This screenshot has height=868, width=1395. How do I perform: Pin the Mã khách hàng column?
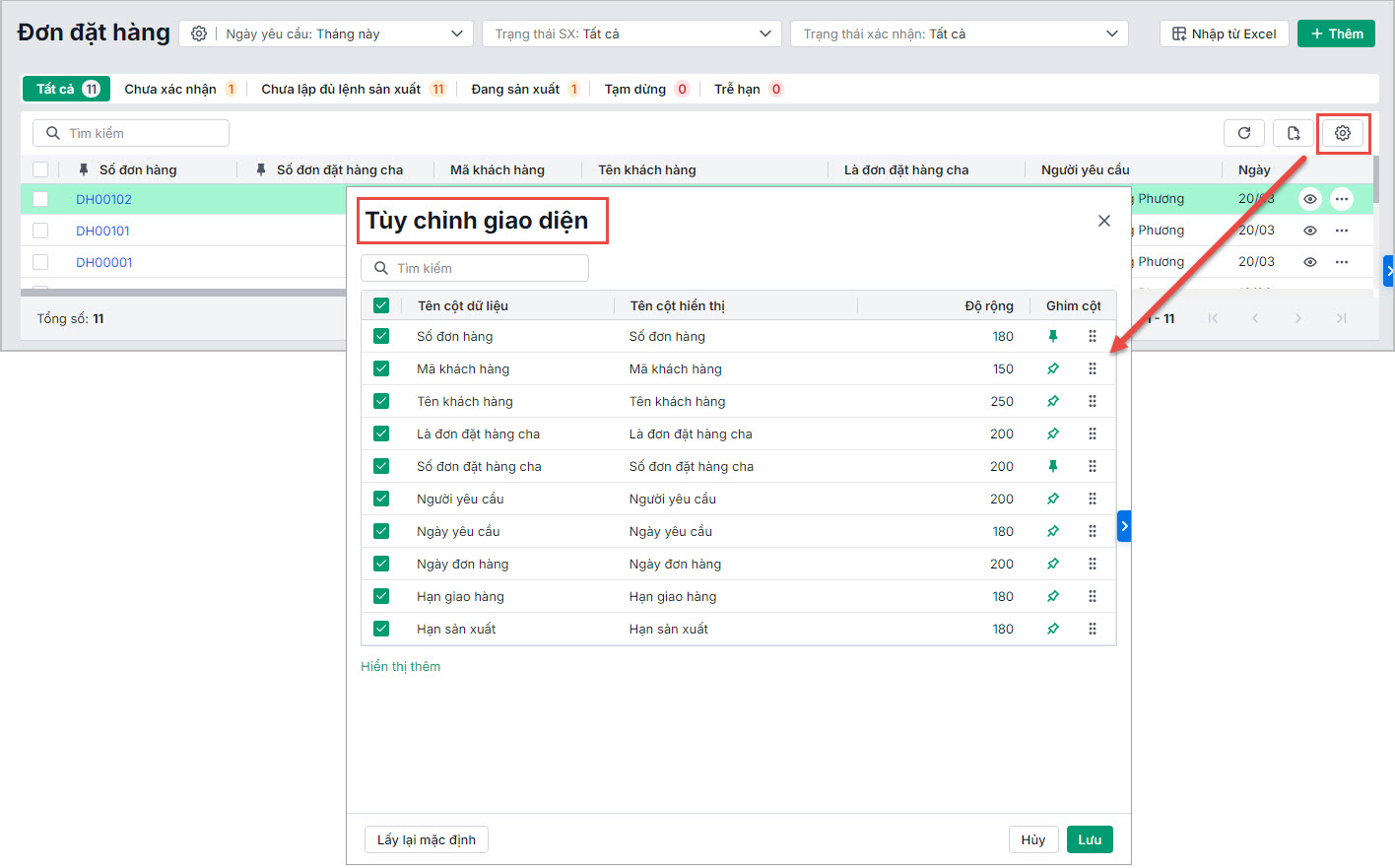[1052, 368]
